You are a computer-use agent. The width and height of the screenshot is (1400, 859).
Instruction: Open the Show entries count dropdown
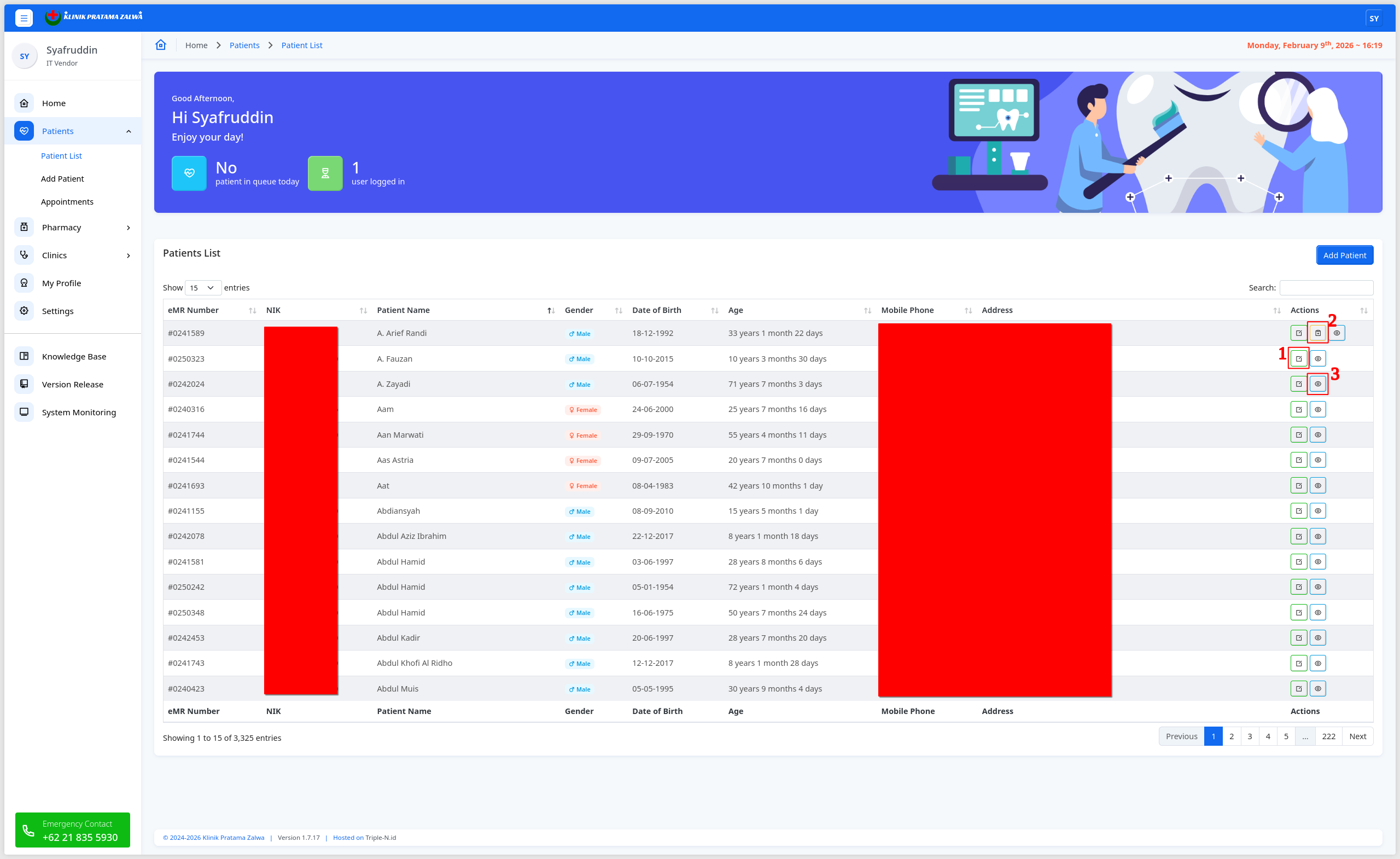202,288
